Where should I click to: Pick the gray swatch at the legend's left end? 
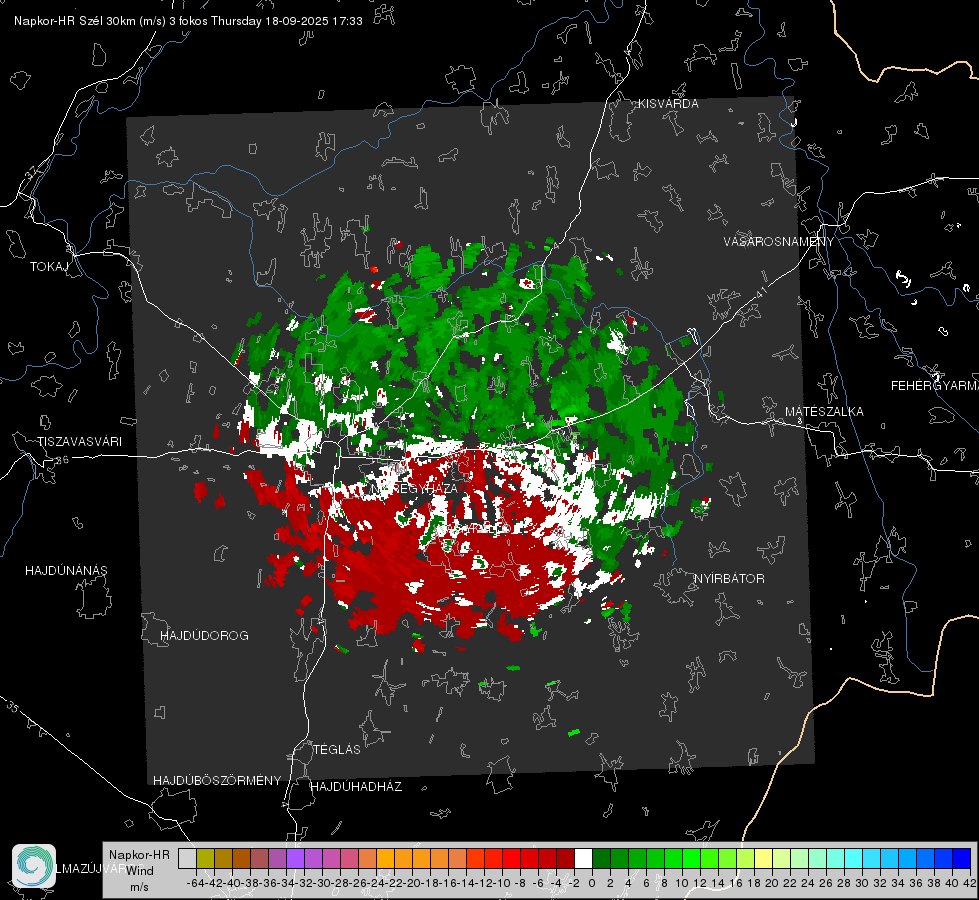(x=187, y=859)
